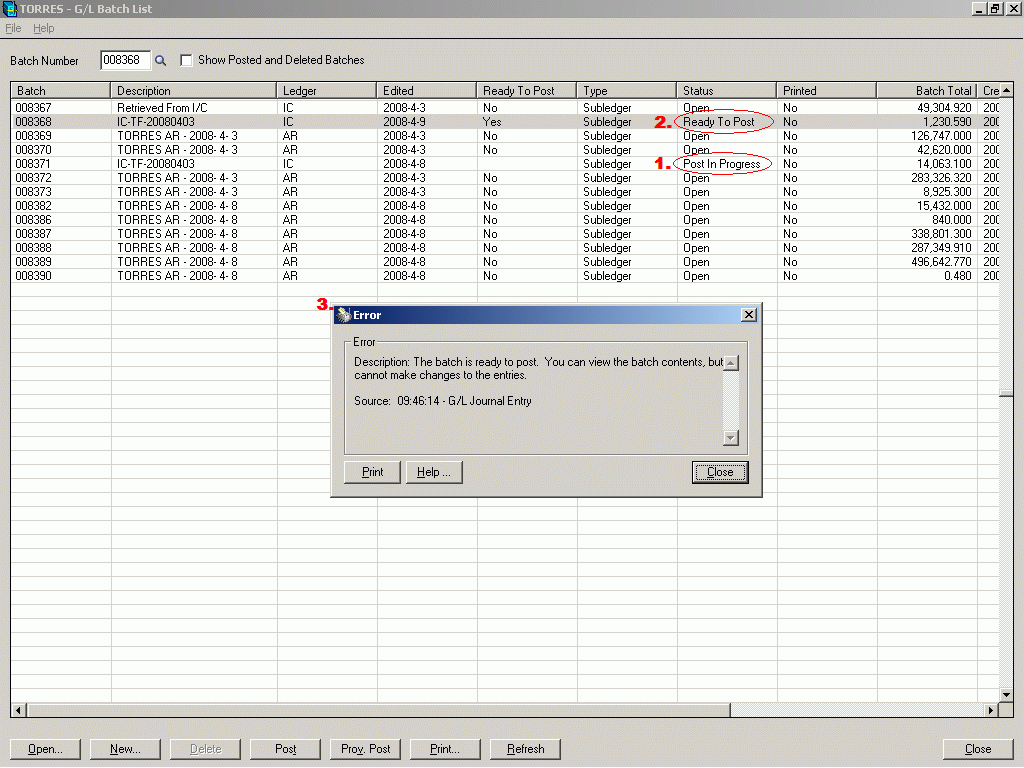This screenshot has height=768, width=1024.
Task: Click the Post button at bottom
Action: pos(286,749)
